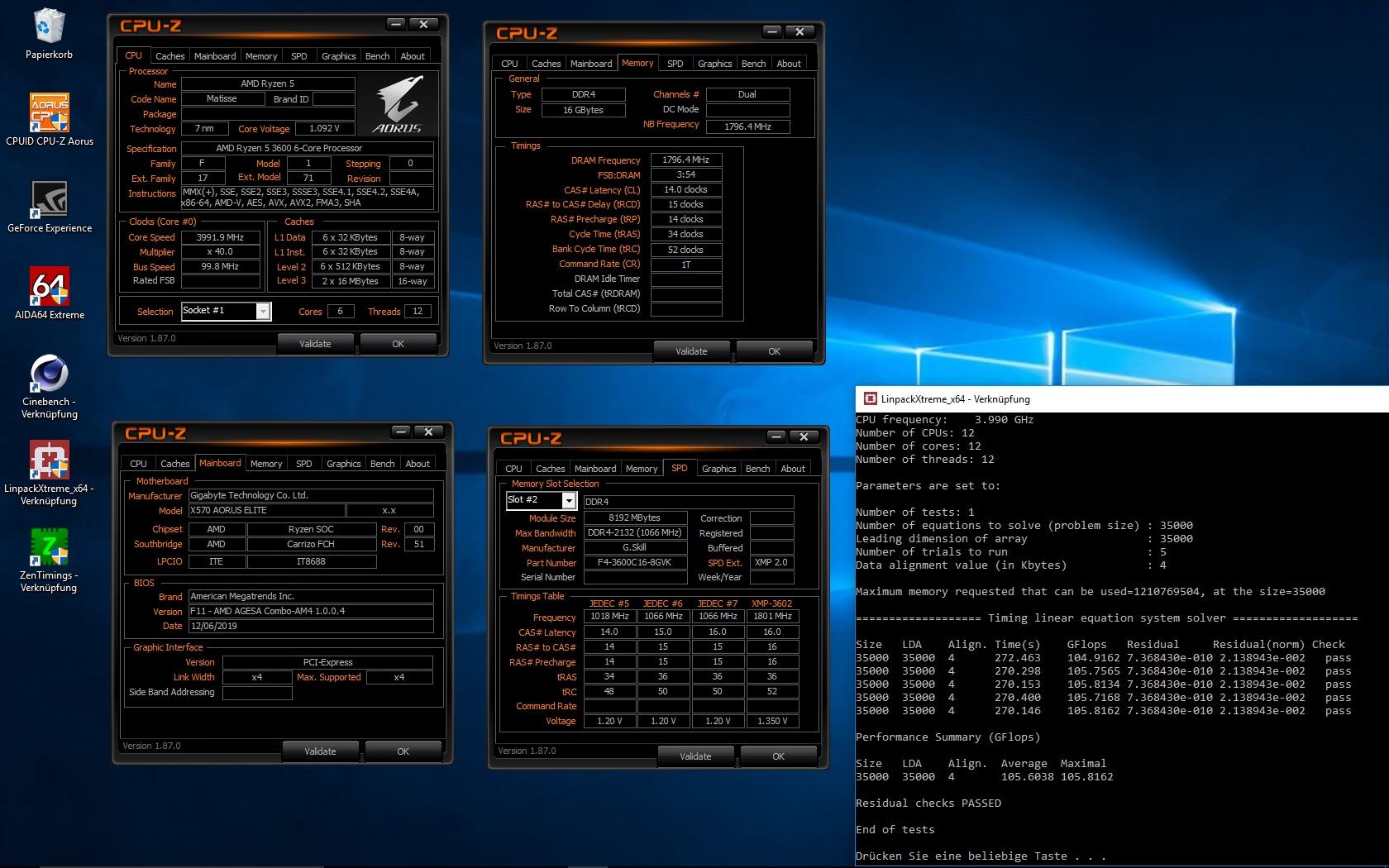Click the NB Frequency 1796.4 MHz field
Screen dimensions: 1389x868
(x=747, y=126)
